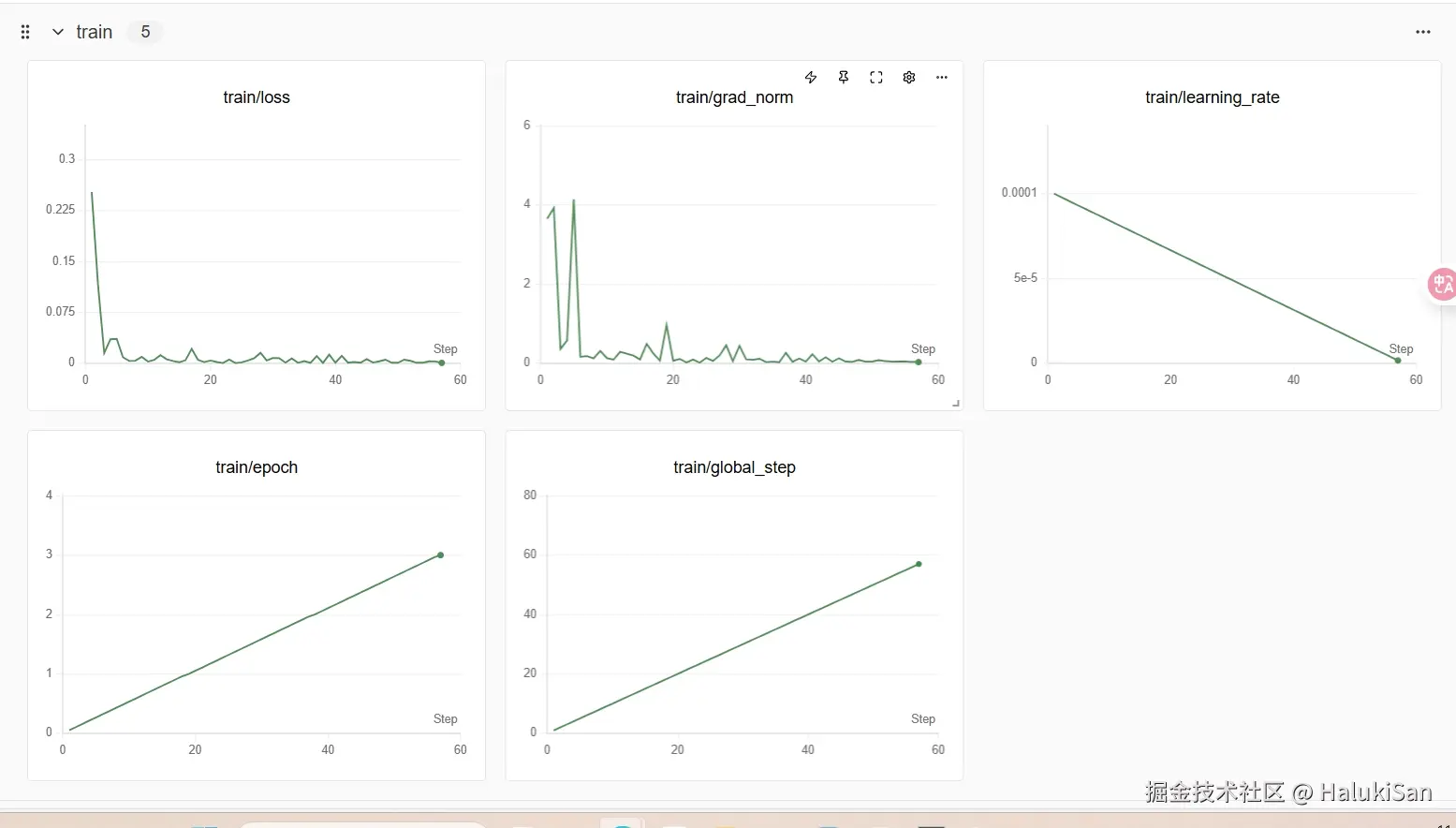Select the final data point on train/epoch
The image size is (1456, 828).
point(441,555)
